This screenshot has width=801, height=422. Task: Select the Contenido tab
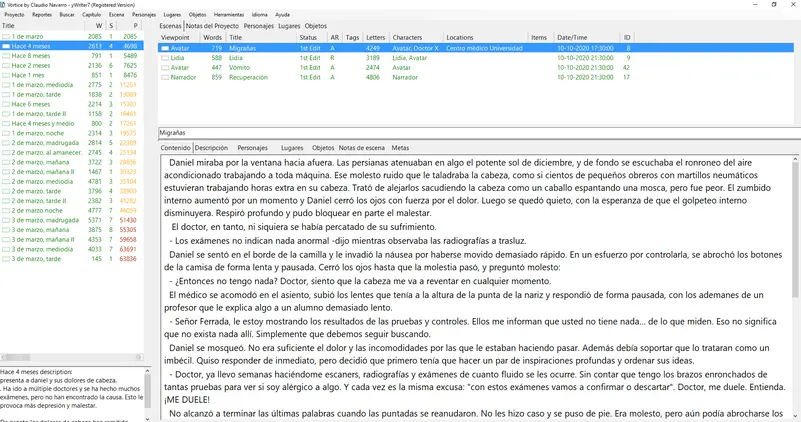175,148
